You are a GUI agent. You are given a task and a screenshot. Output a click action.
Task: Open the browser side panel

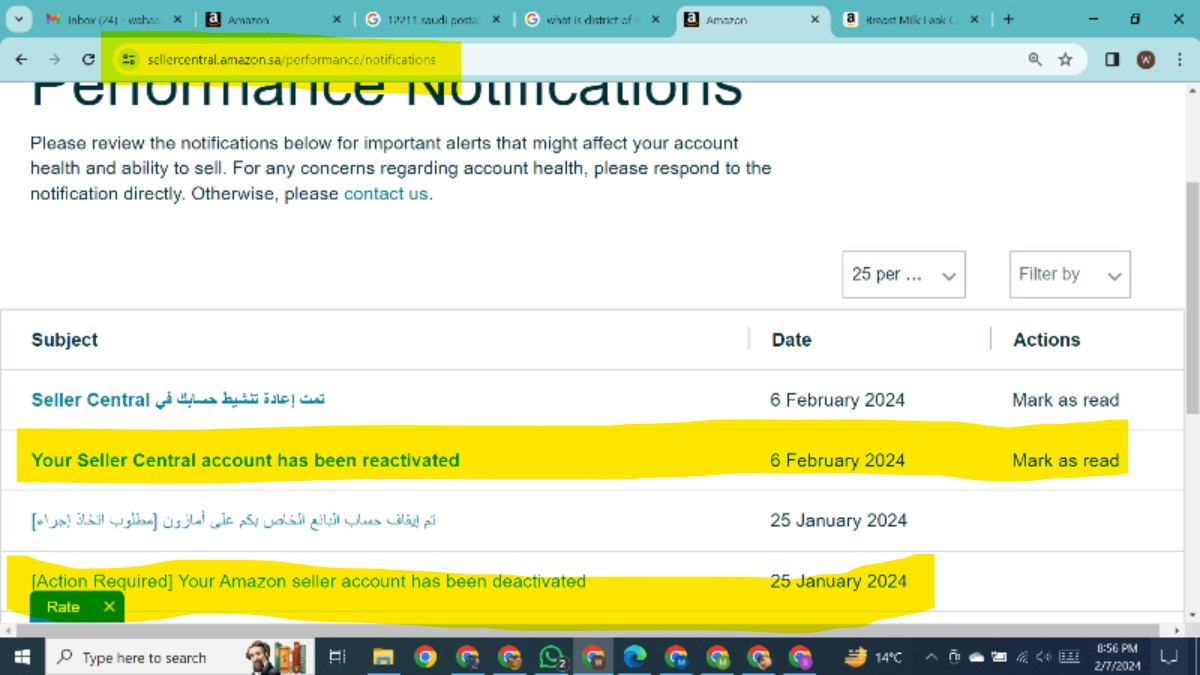click(x=1112, y=59)
